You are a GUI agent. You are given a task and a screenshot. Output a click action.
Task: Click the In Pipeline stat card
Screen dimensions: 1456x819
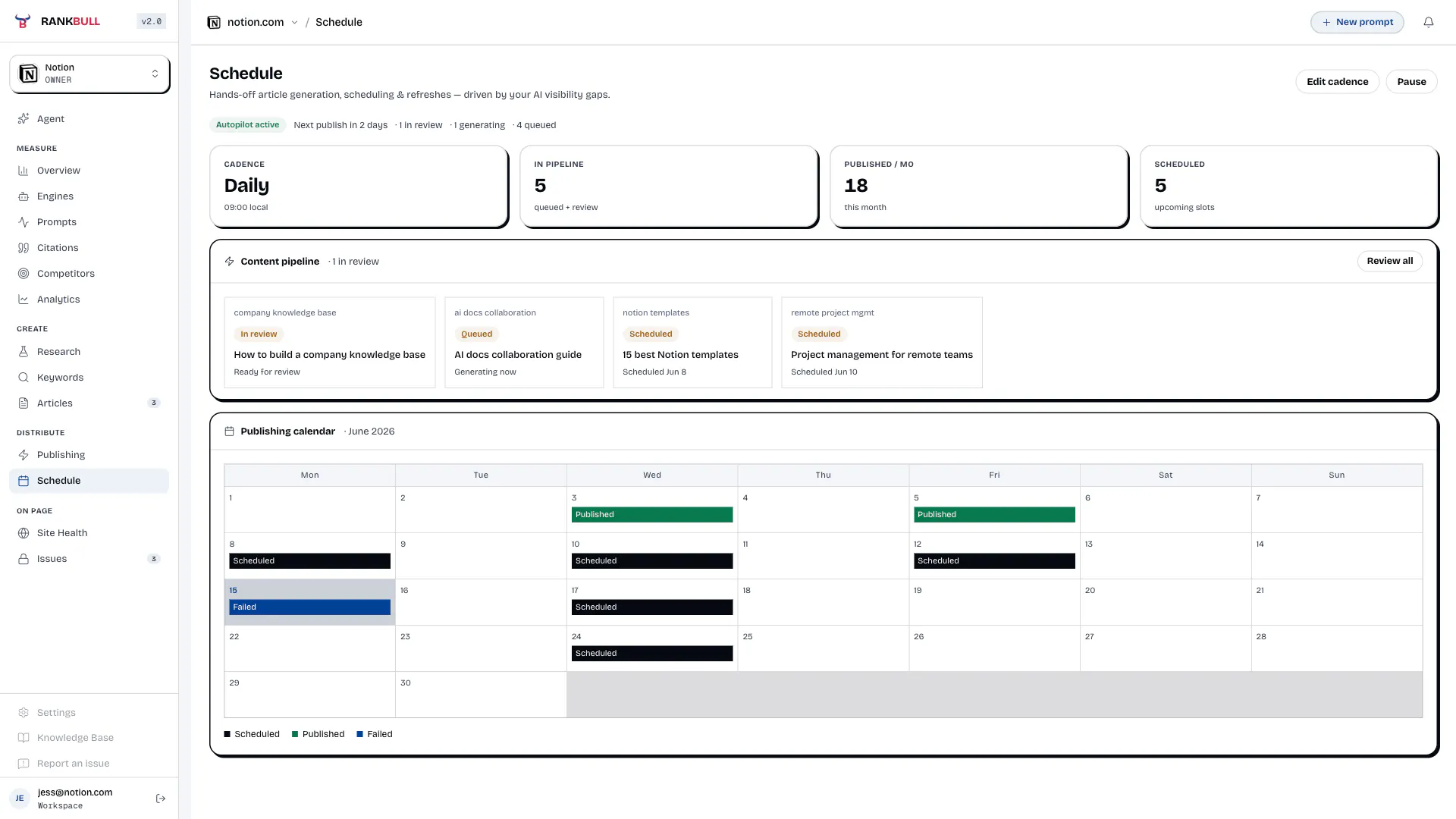tap(669, 187)
